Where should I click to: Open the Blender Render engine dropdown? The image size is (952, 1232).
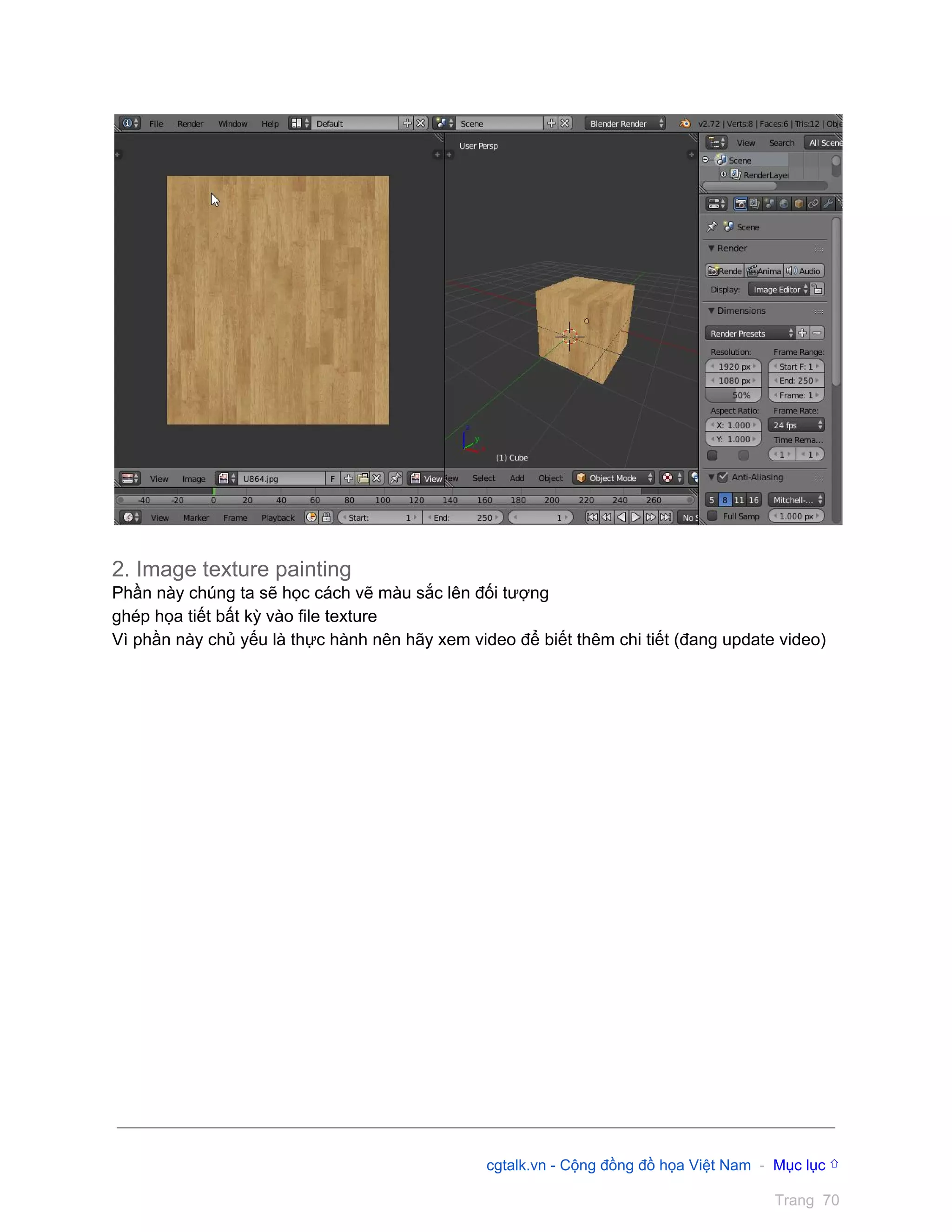(625, 124)
